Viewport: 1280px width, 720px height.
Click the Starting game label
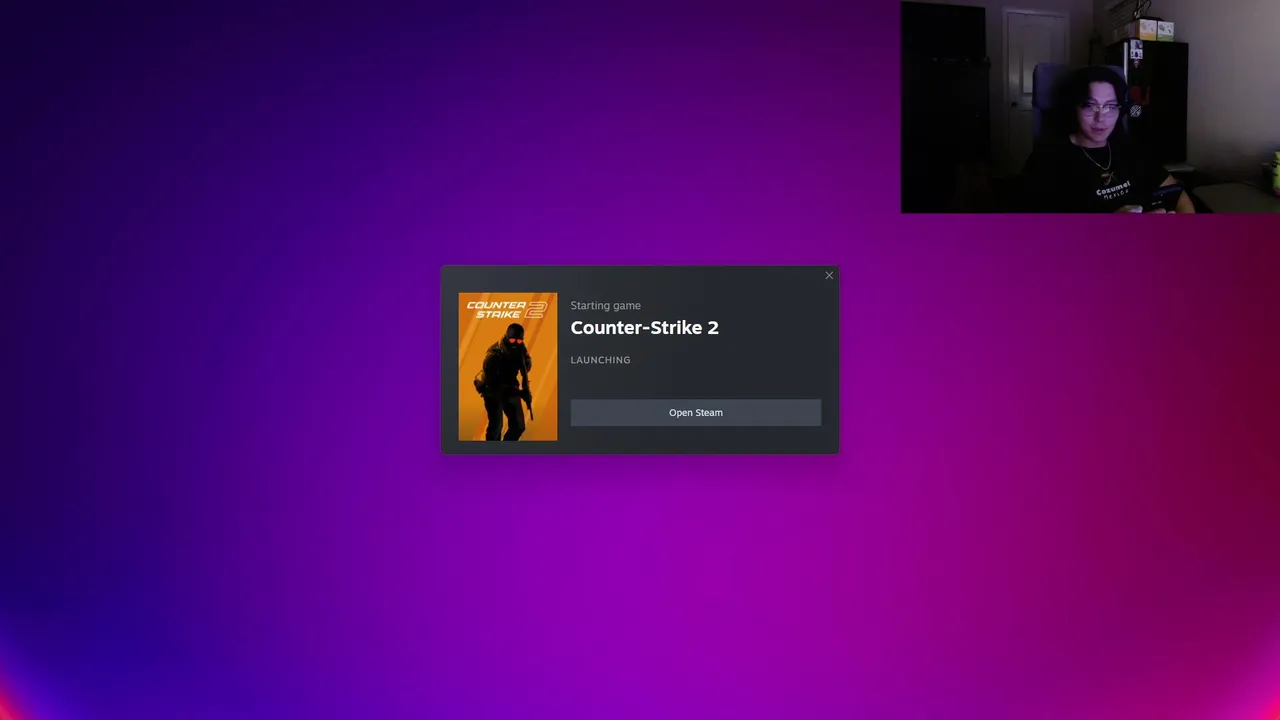pos(605,306)
